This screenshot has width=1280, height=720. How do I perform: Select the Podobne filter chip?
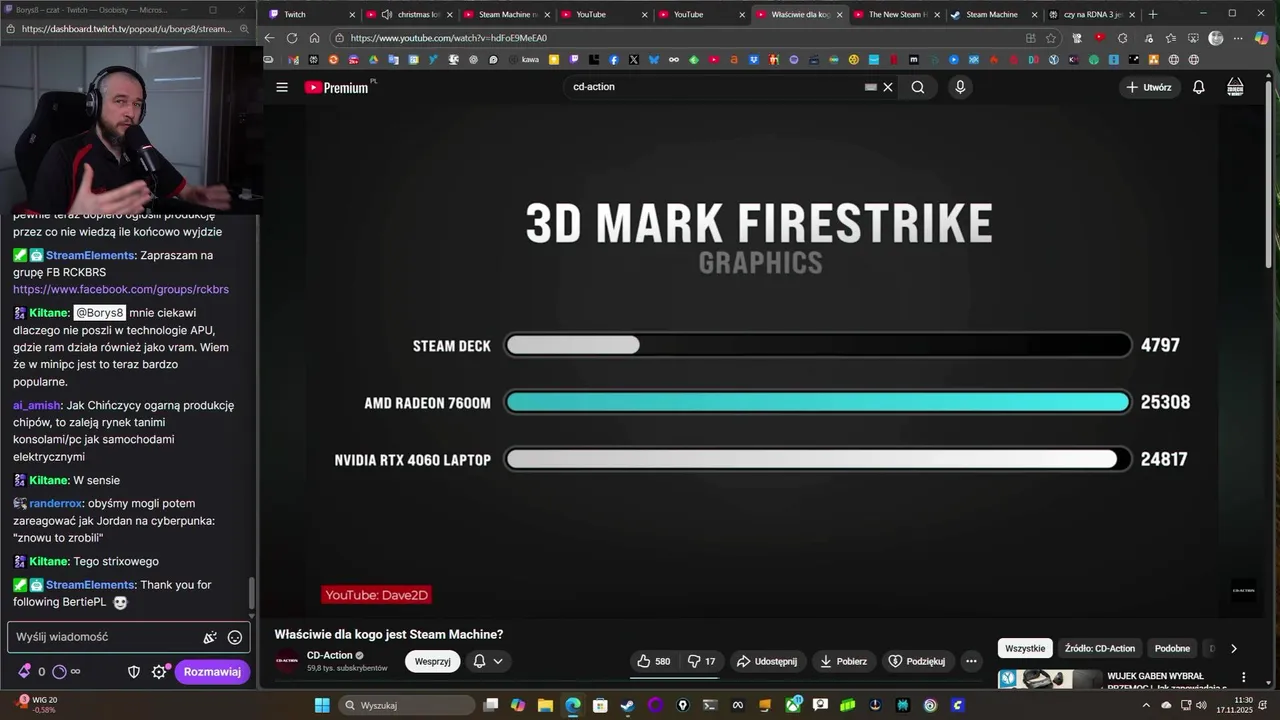1173,648
